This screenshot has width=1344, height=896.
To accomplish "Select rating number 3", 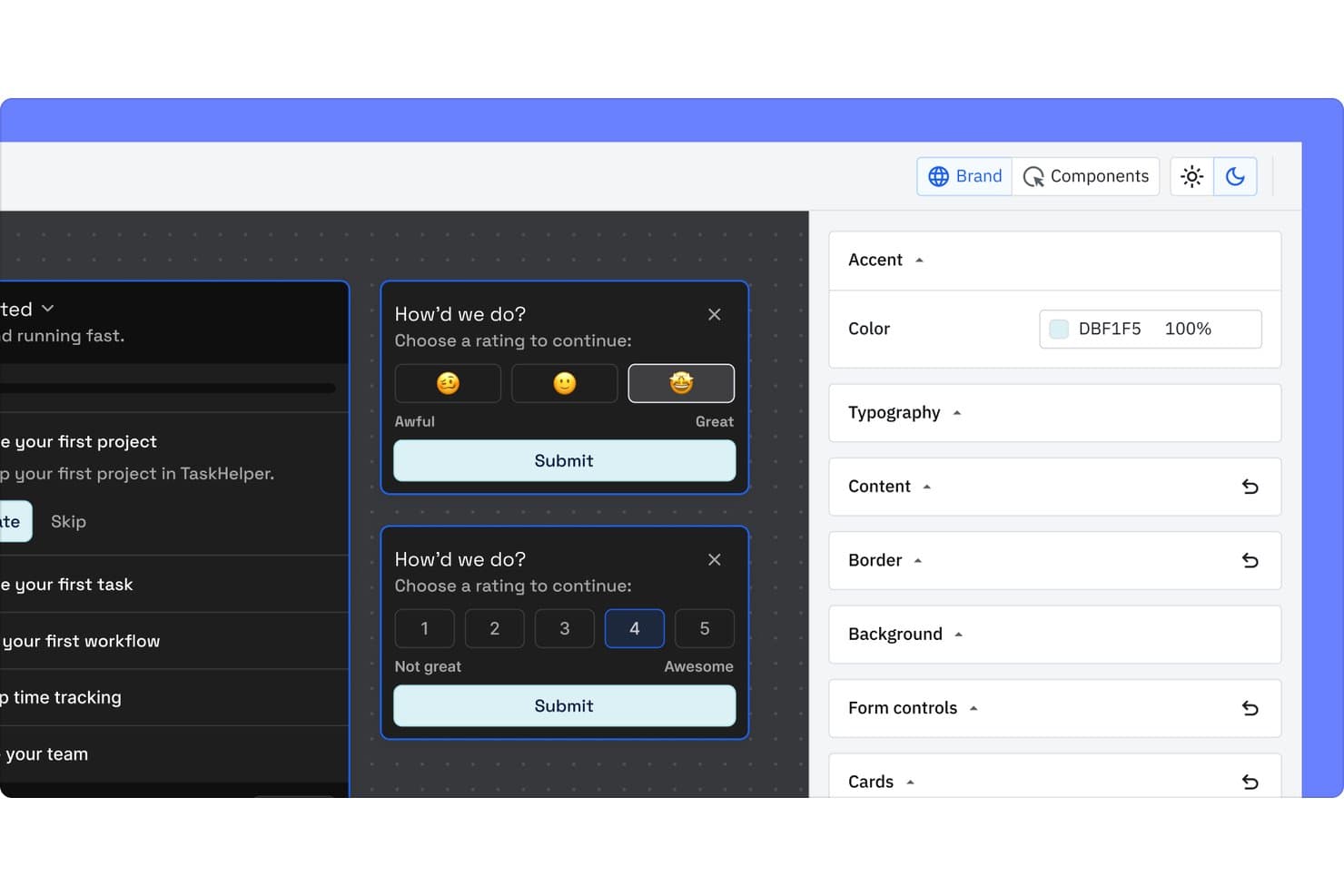I will (565, 628).
